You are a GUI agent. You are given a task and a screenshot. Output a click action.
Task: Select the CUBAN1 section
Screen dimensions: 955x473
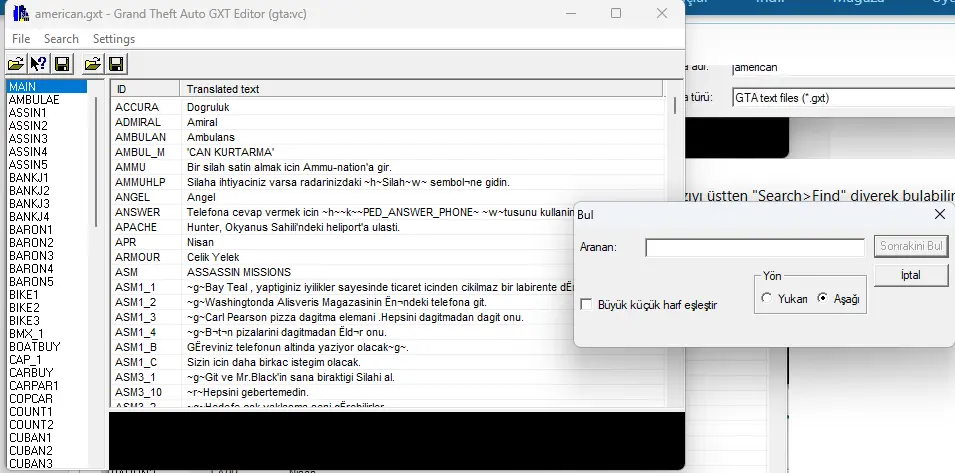(x=47, y=438)
